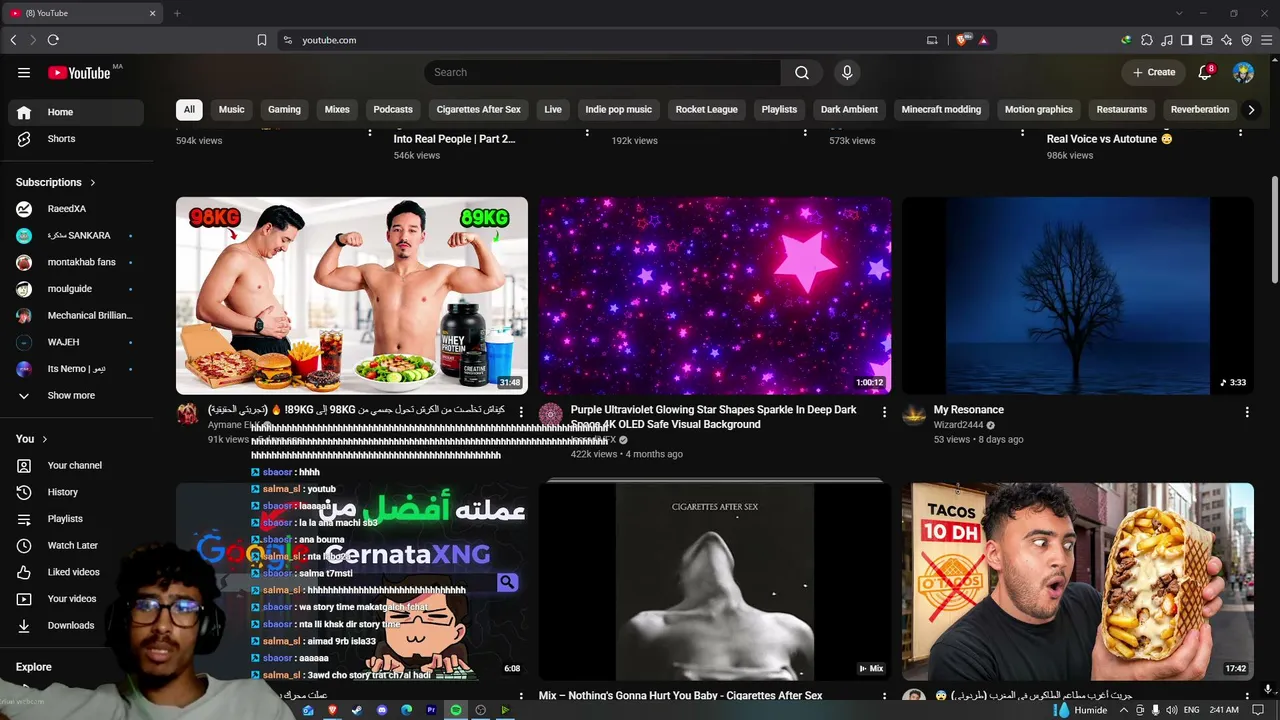The image size is (1280, 720).
Task: Open the account avatar menu
Action: click(1244, 72)
